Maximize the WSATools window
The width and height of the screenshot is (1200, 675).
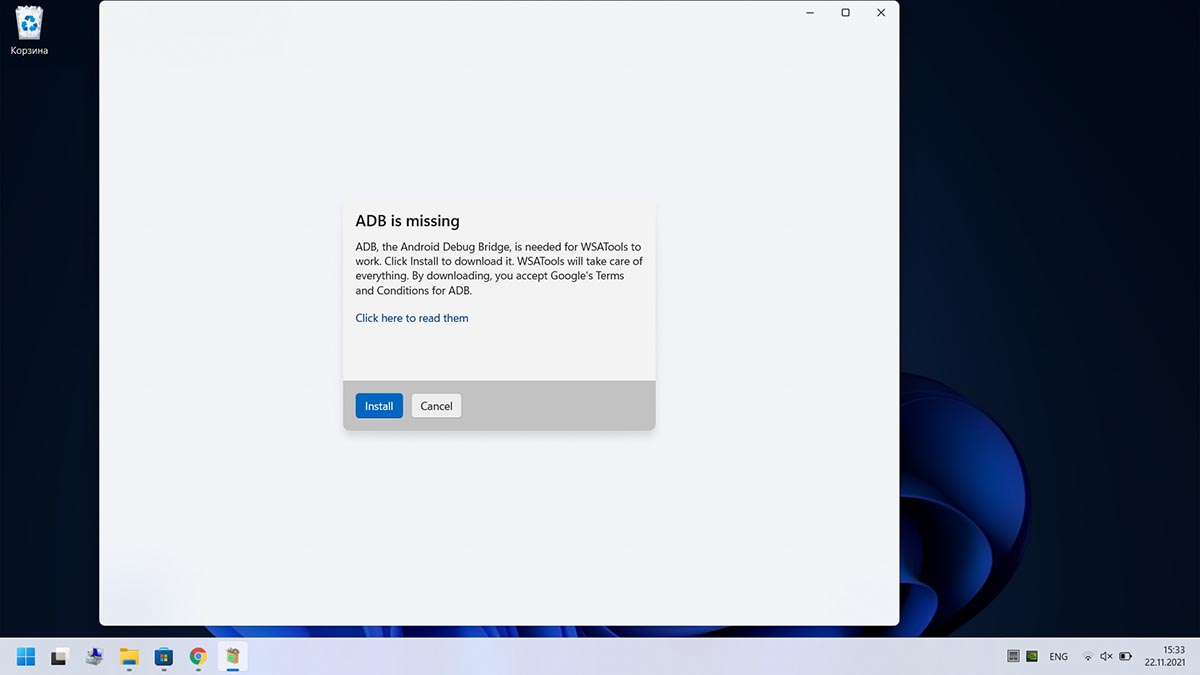point(845,13)
